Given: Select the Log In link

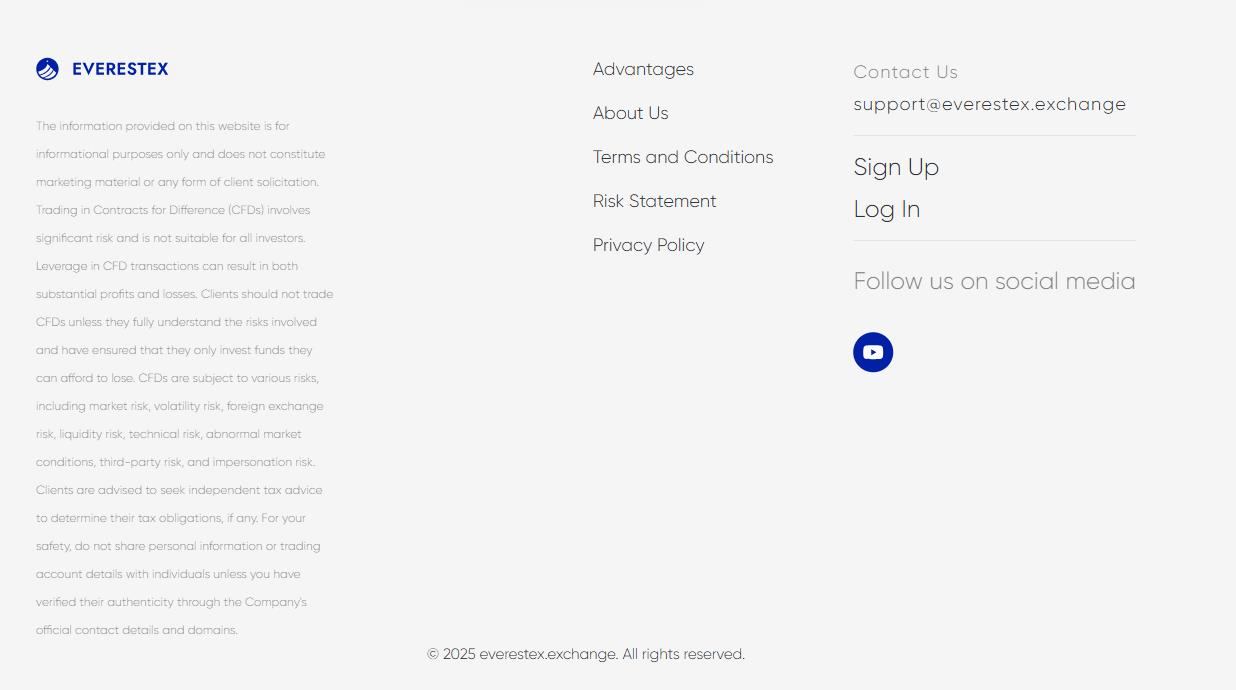Looking at the screenshot, I should pyautogui.click(x=886, y=209).
